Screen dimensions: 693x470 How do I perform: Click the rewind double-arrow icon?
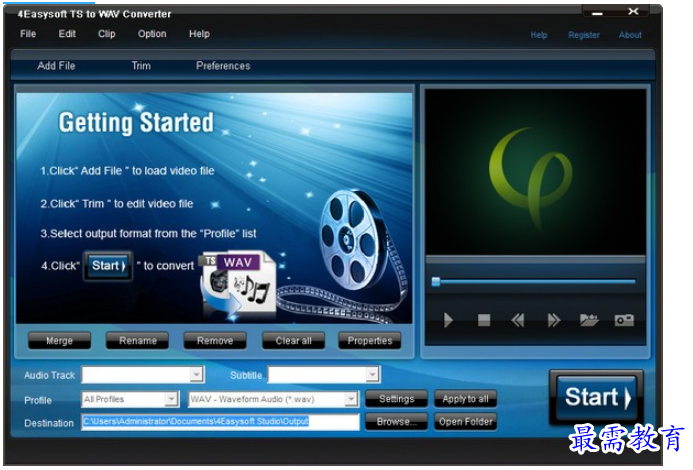point(518,320)
